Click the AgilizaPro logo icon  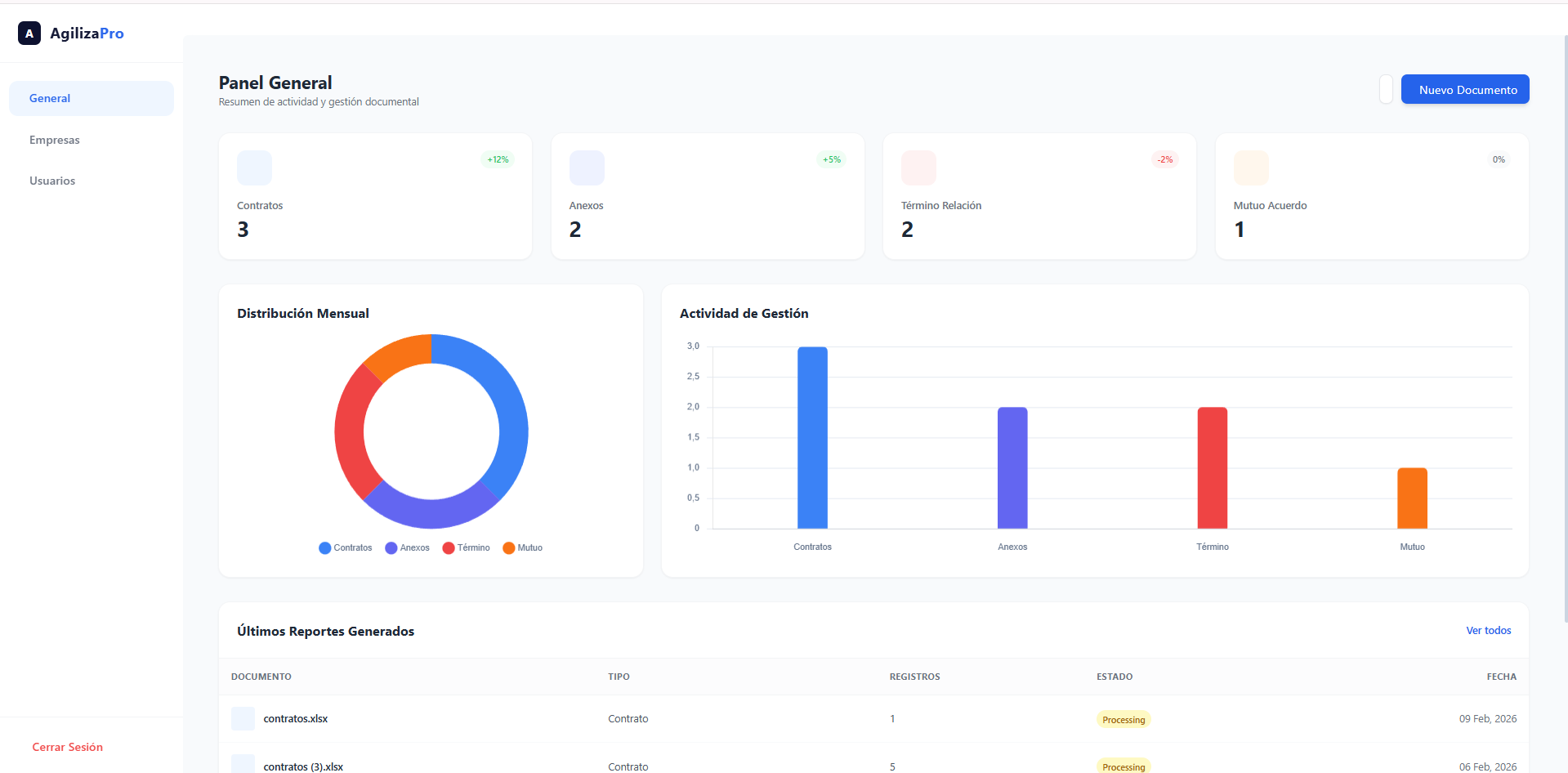[29, 33]
